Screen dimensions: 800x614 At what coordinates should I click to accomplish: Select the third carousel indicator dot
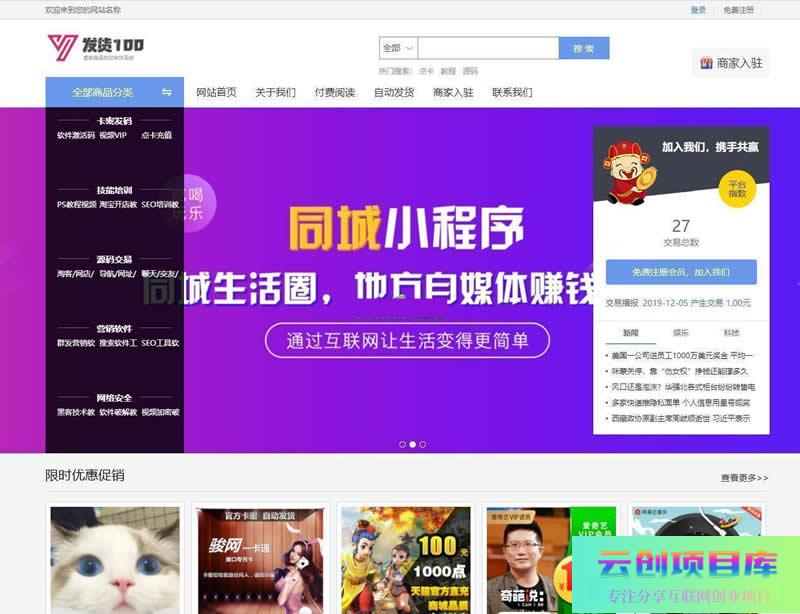(x=423, y=444)
